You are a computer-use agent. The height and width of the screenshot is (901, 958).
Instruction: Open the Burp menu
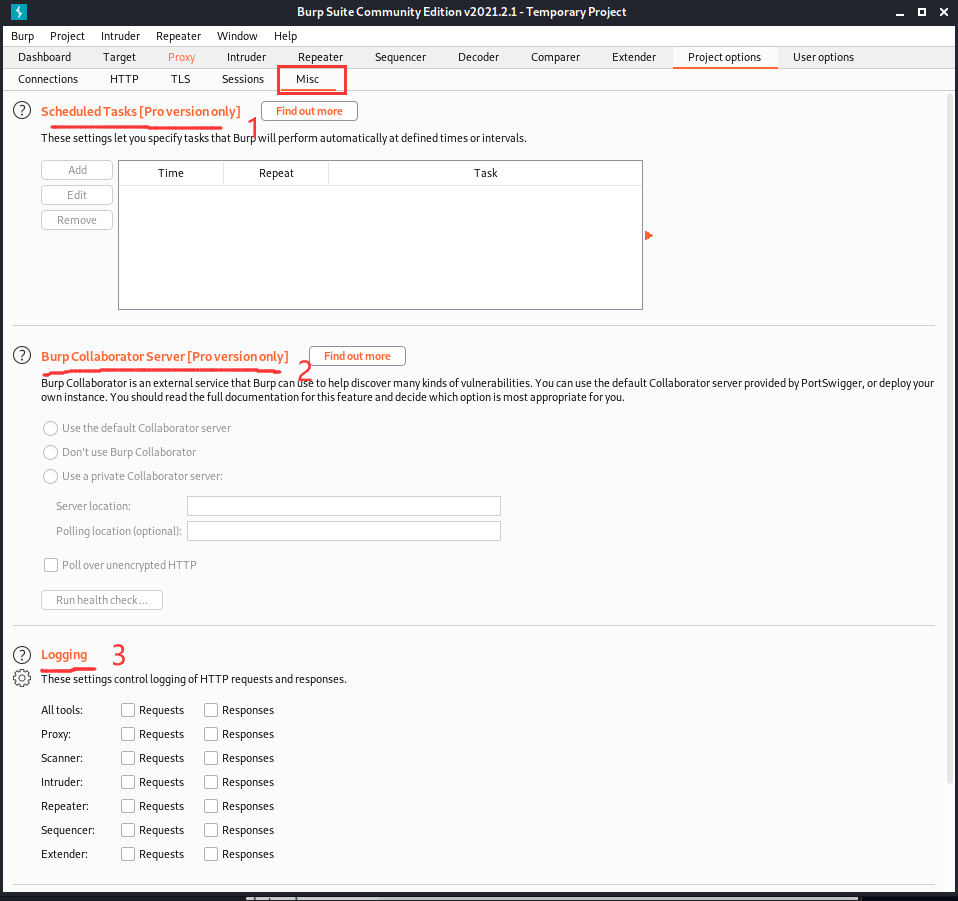pos(23,36)
